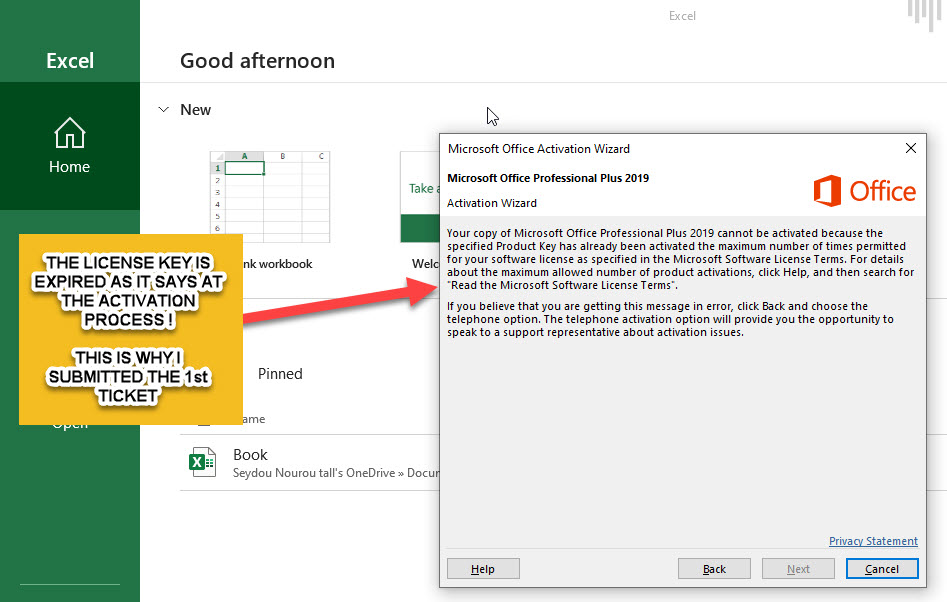
Task: Click the Excel file icon beside Book
Action: [203, 462]
